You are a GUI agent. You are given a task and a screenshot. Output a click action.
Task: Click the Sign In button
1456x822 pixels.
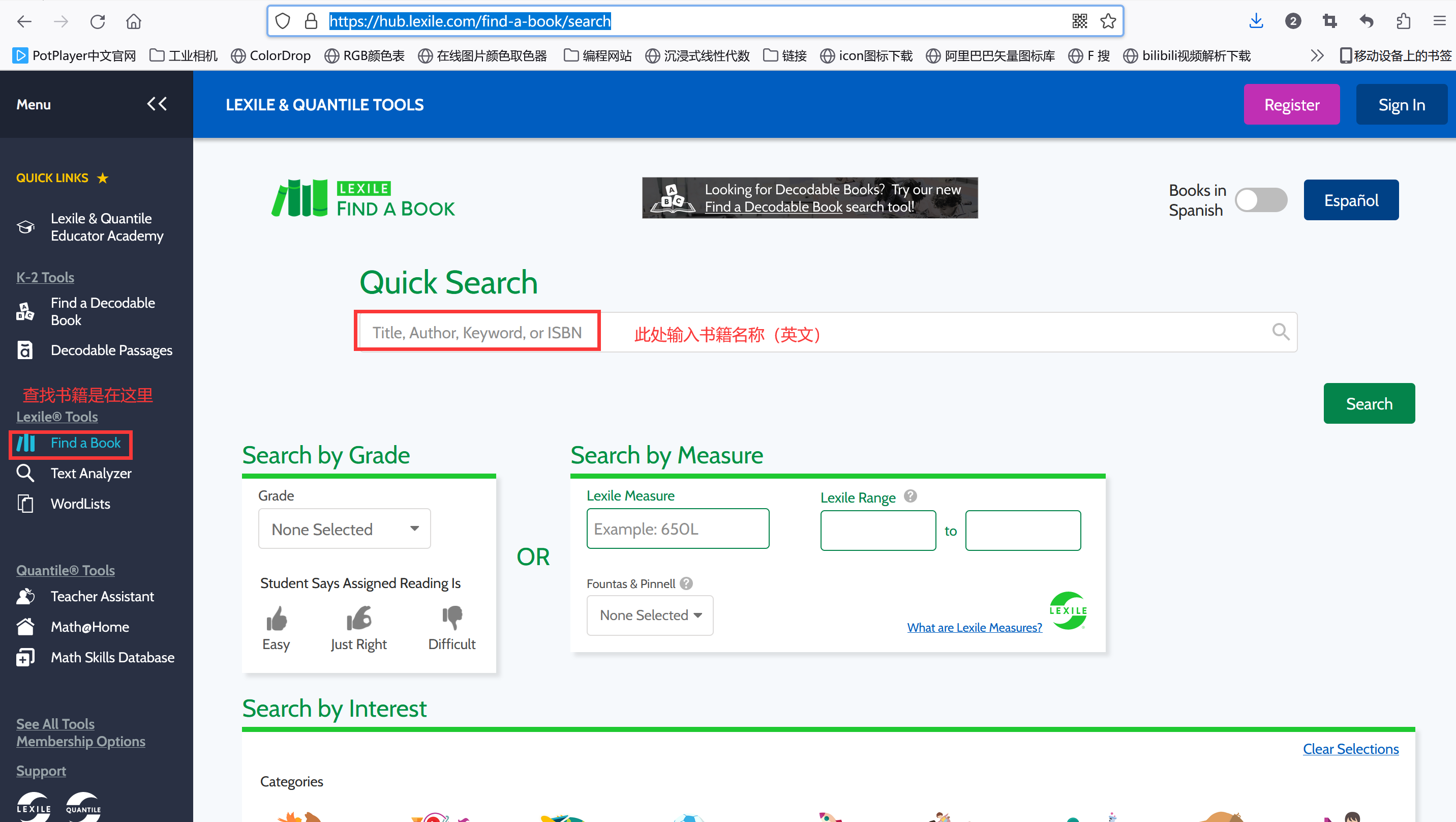click(x=1401, y=105)
